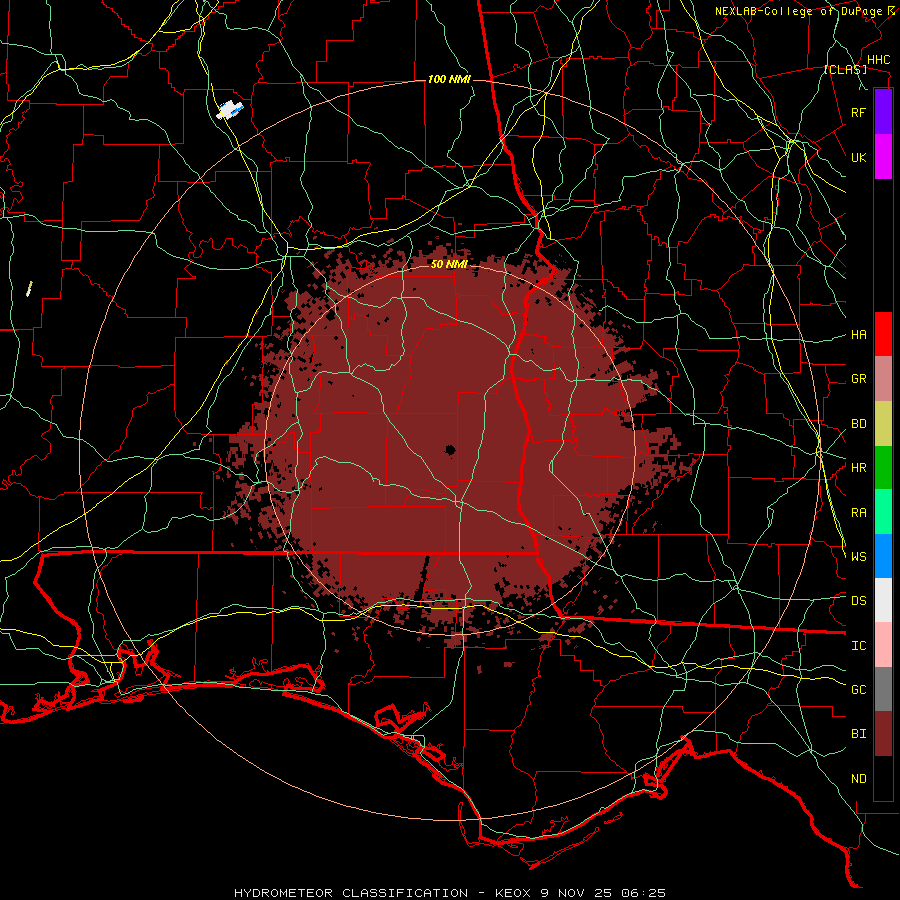The image size is (900, 900).
Task: Click the RA legend color swatch
Action: (883, 512)
